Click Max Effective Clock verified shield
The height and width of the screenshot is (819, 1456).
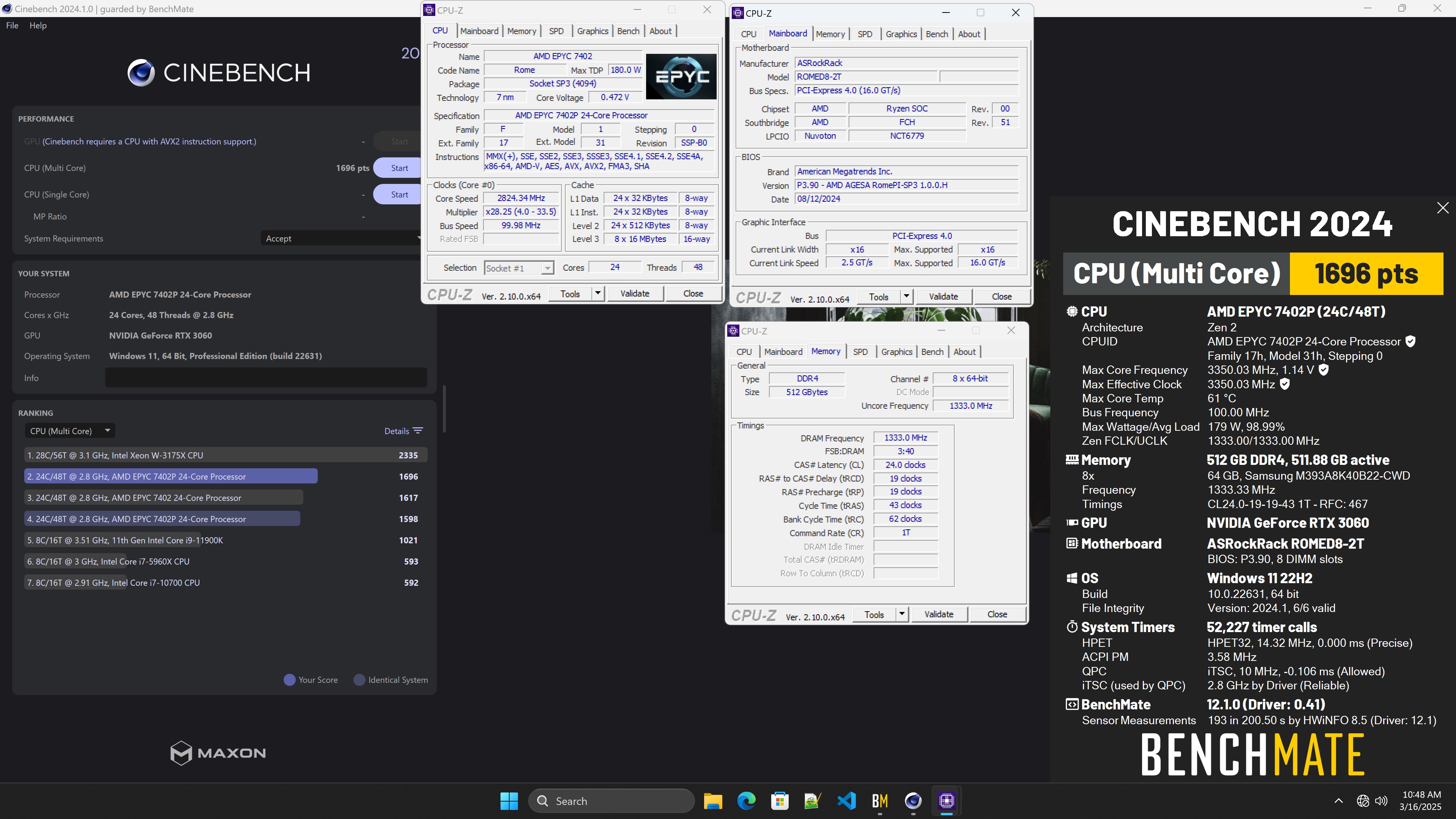(x=1285, y=384)
